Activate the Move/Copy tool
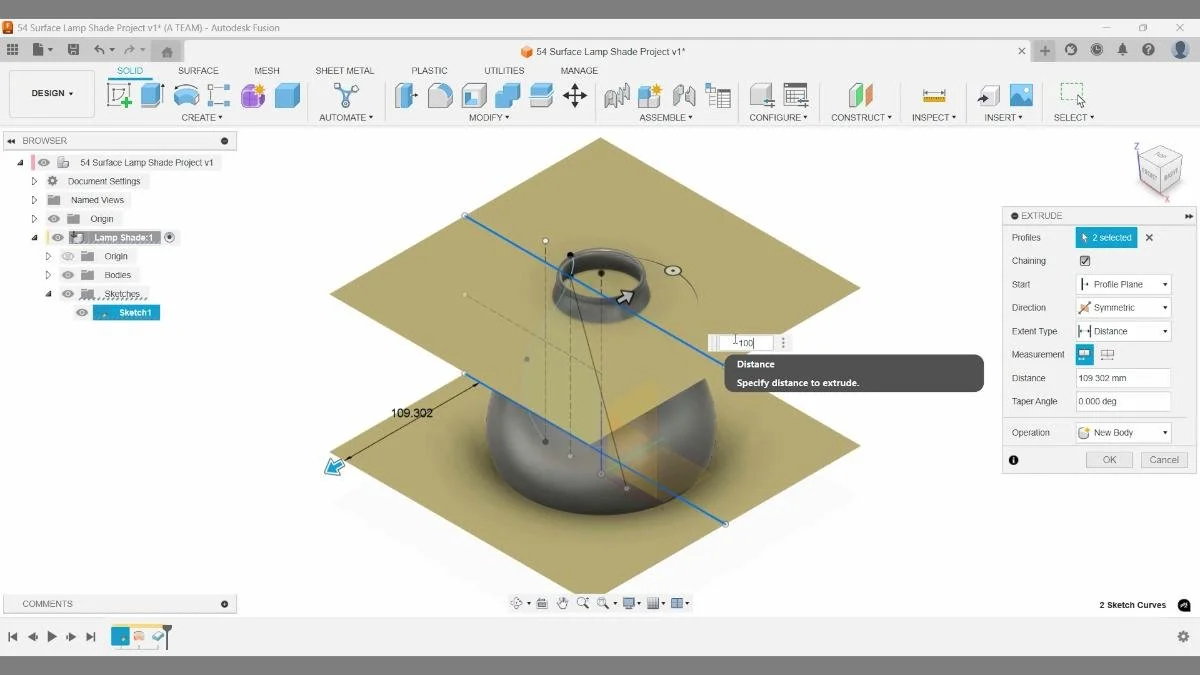1200x675 pixels. point(575,95)
